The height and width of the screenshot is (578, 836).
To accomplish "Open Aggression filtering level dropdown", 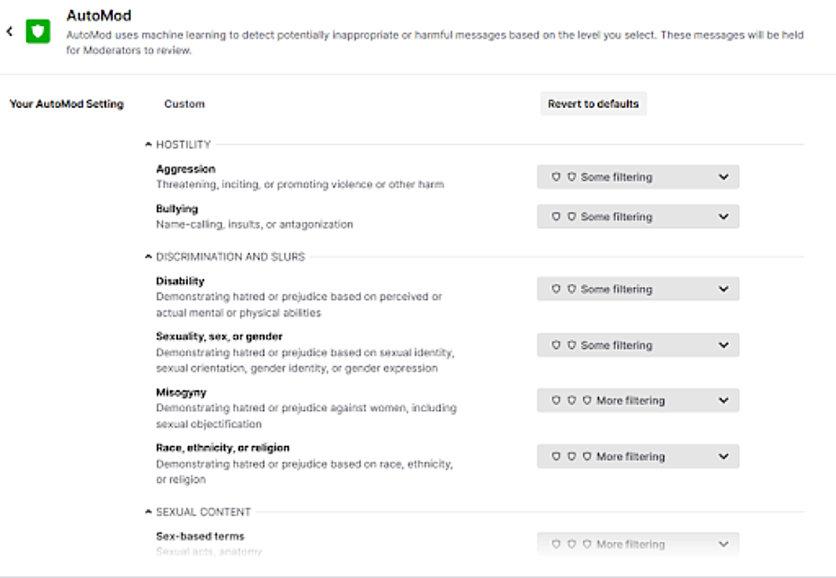I will 638,177.
